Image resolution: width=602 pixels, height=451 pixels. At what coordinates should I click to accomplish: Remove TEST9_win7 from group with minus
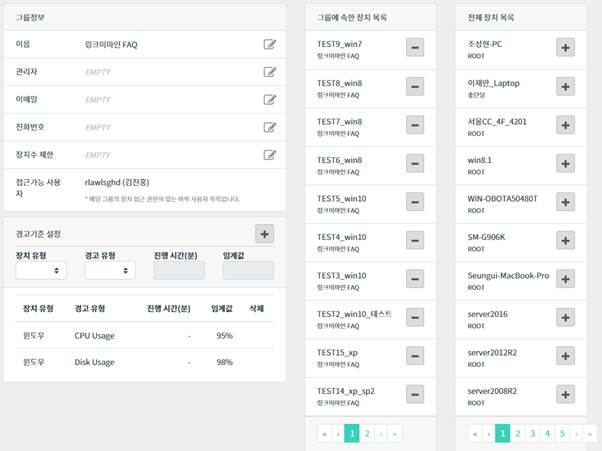pyautogui.click(x=415, y=48)
